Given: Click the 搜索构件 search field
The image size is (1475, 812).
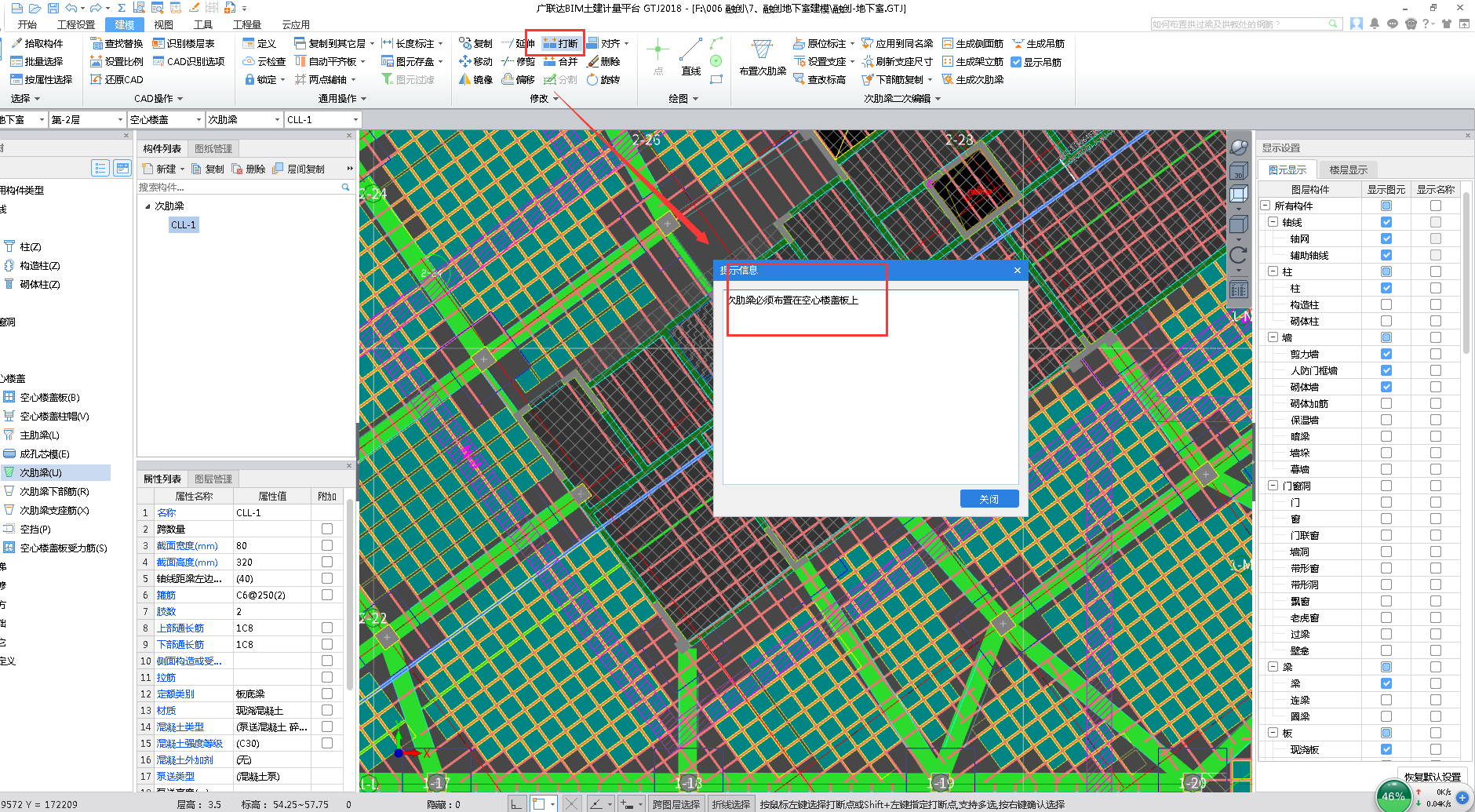Looking at the screenshot, I should coord(240,188).
